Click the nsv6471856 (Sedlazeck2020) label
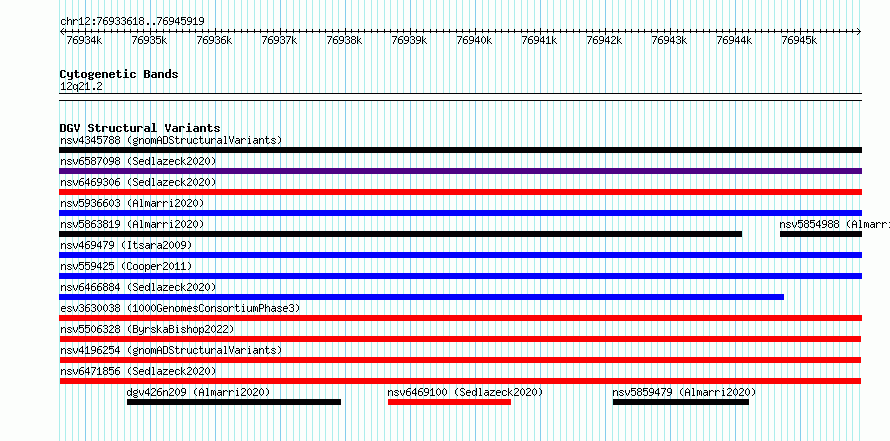Screen dimensions: 890x441 [x=138, y=371]
